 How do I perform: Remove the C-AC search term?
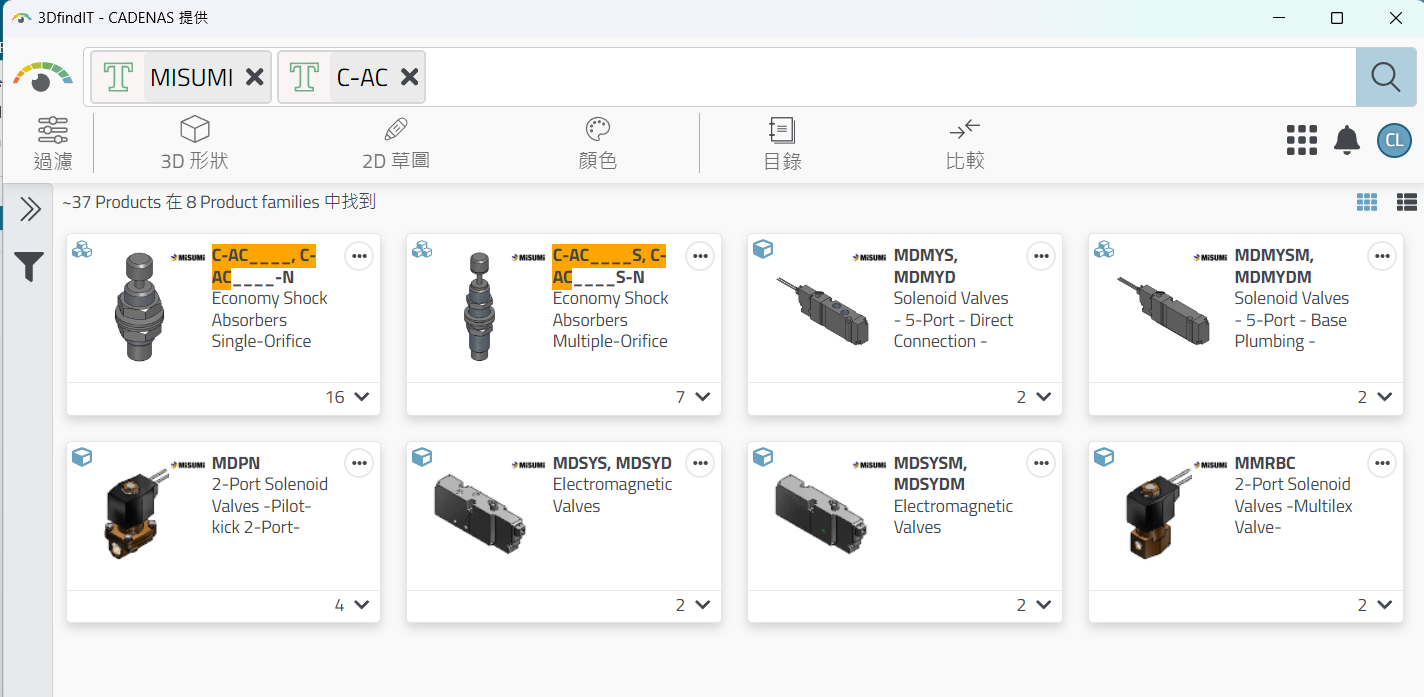[x=409, y=77]
